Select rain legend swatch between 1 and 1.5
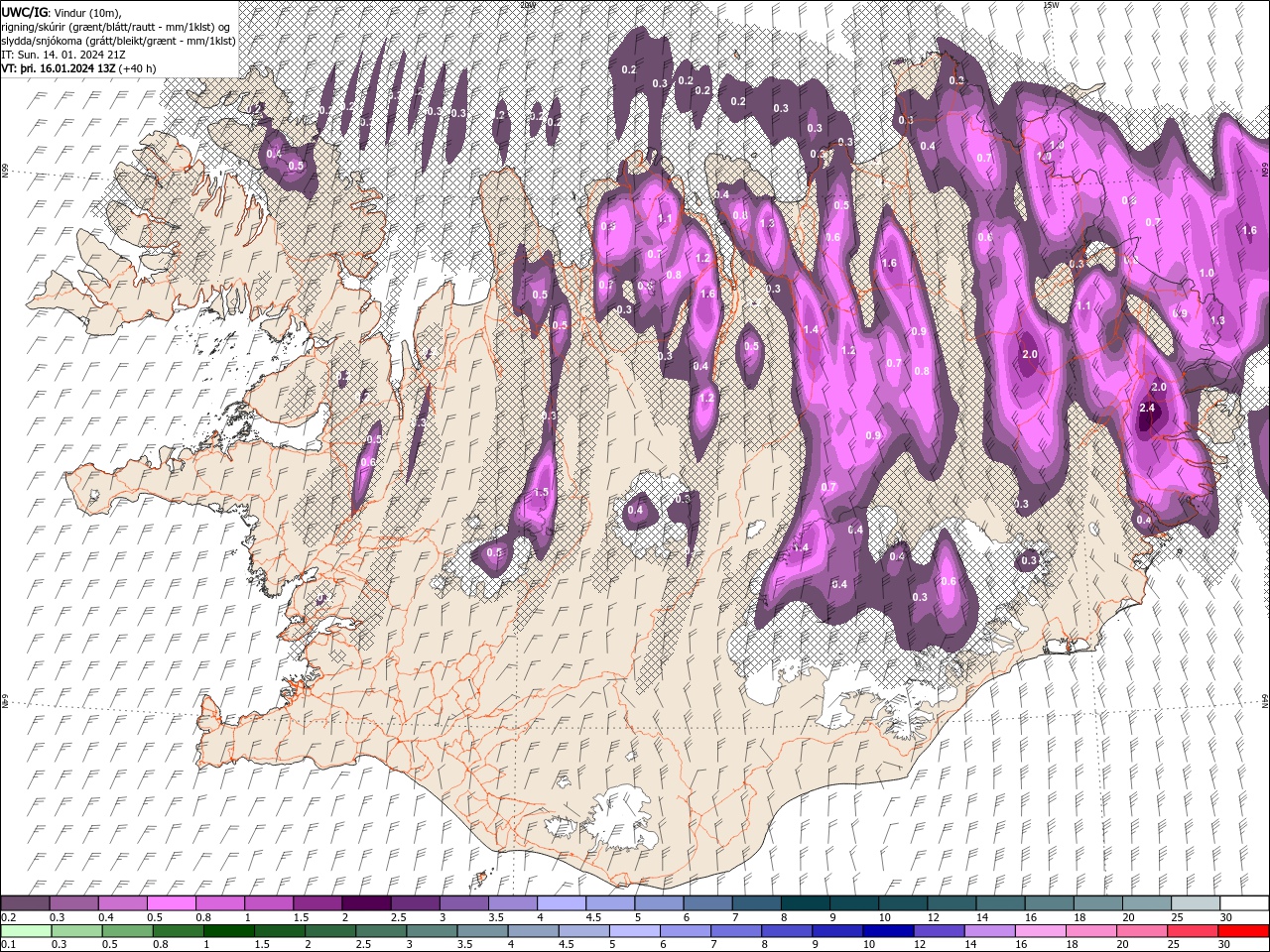Image resolution: width=1270 pixels, height=952 pixels. 227,931
